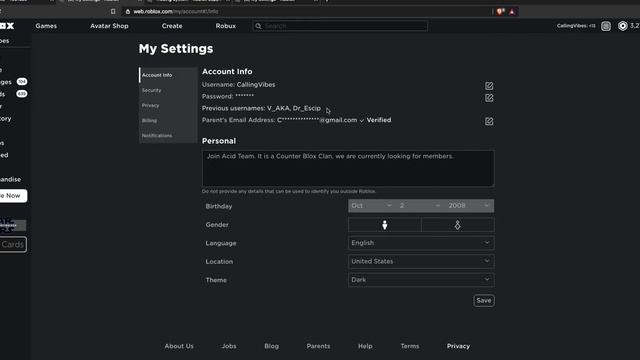The width and height of the screenshot is (640, 360).
Task: Open Avatar Shop in the top navigation
Action: coord(109,26)
